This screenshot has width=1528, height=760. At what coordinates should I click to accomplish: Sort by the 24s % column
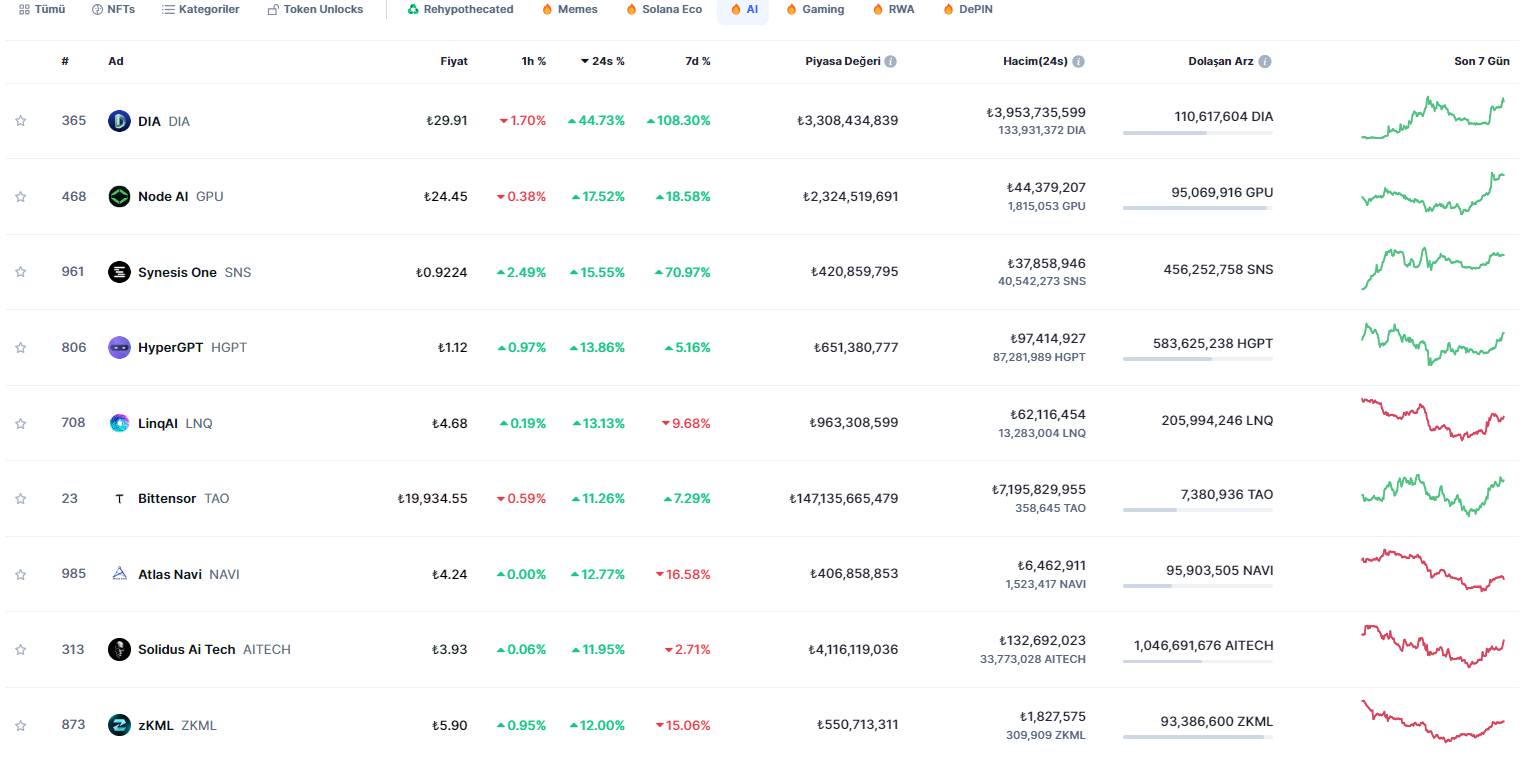click(x=603, y=61)
